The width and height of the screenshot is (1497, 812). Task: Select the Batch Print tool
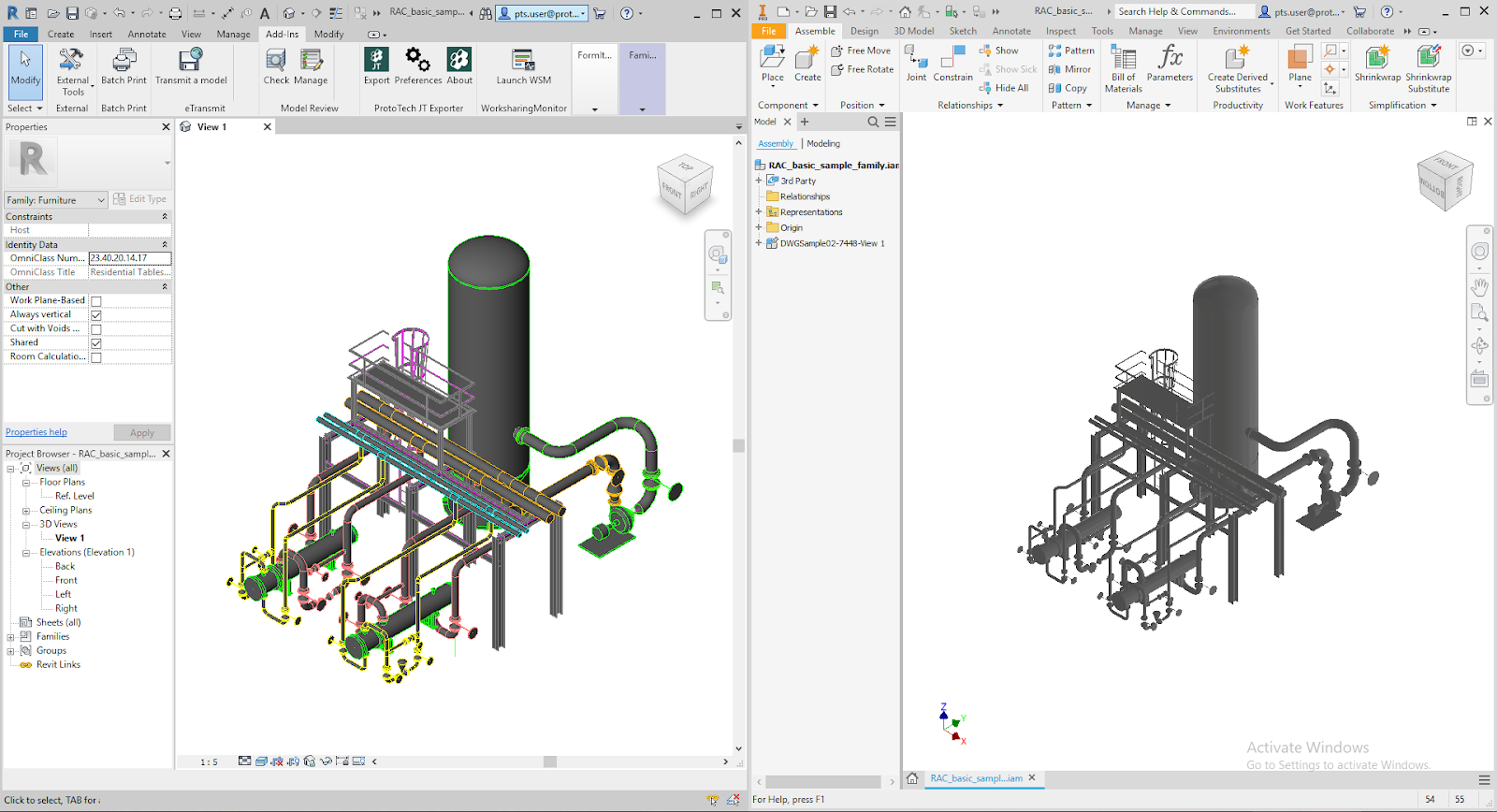tap(124, 61)
